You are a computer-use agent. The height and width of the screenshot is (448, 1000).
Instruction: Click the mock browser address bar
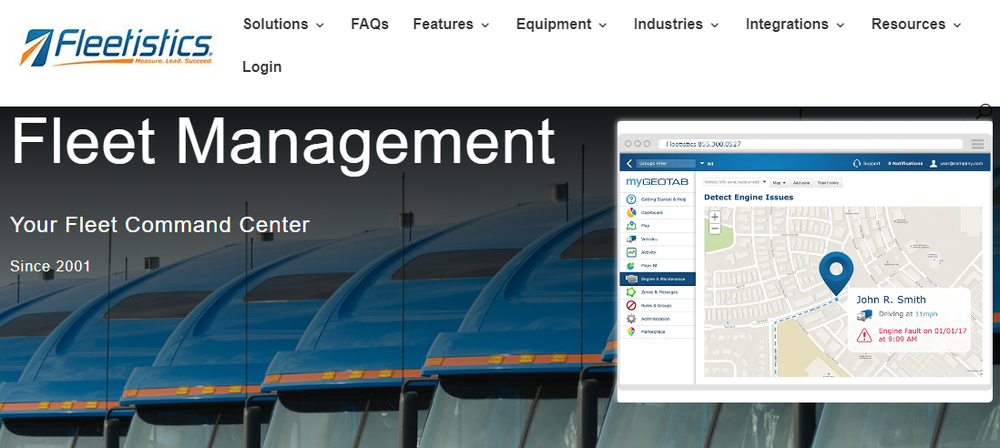pyautogui.click(x=810, y=144)
